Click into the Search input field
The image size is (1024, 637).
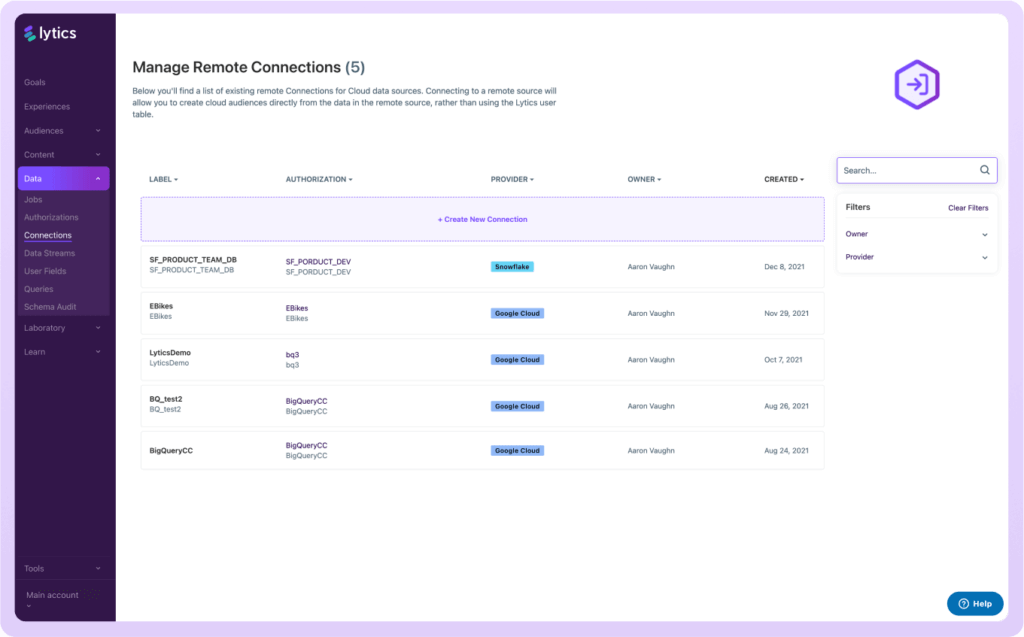pyautogui.click(x=906, y=170)
